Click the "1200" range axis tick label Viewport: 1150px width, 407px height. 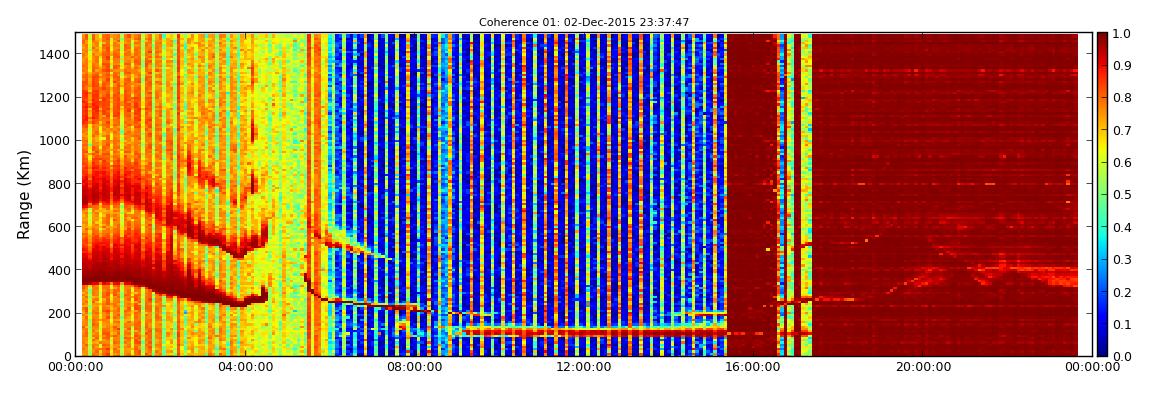coord(55,98)
